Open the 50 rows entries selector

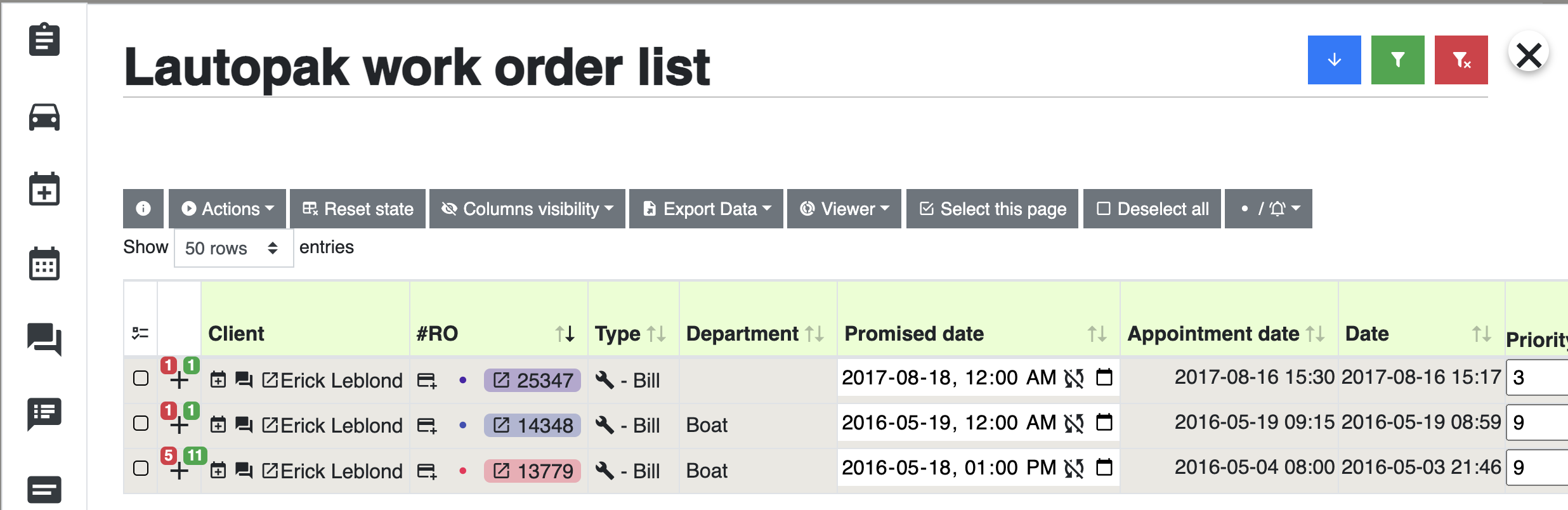233,248
